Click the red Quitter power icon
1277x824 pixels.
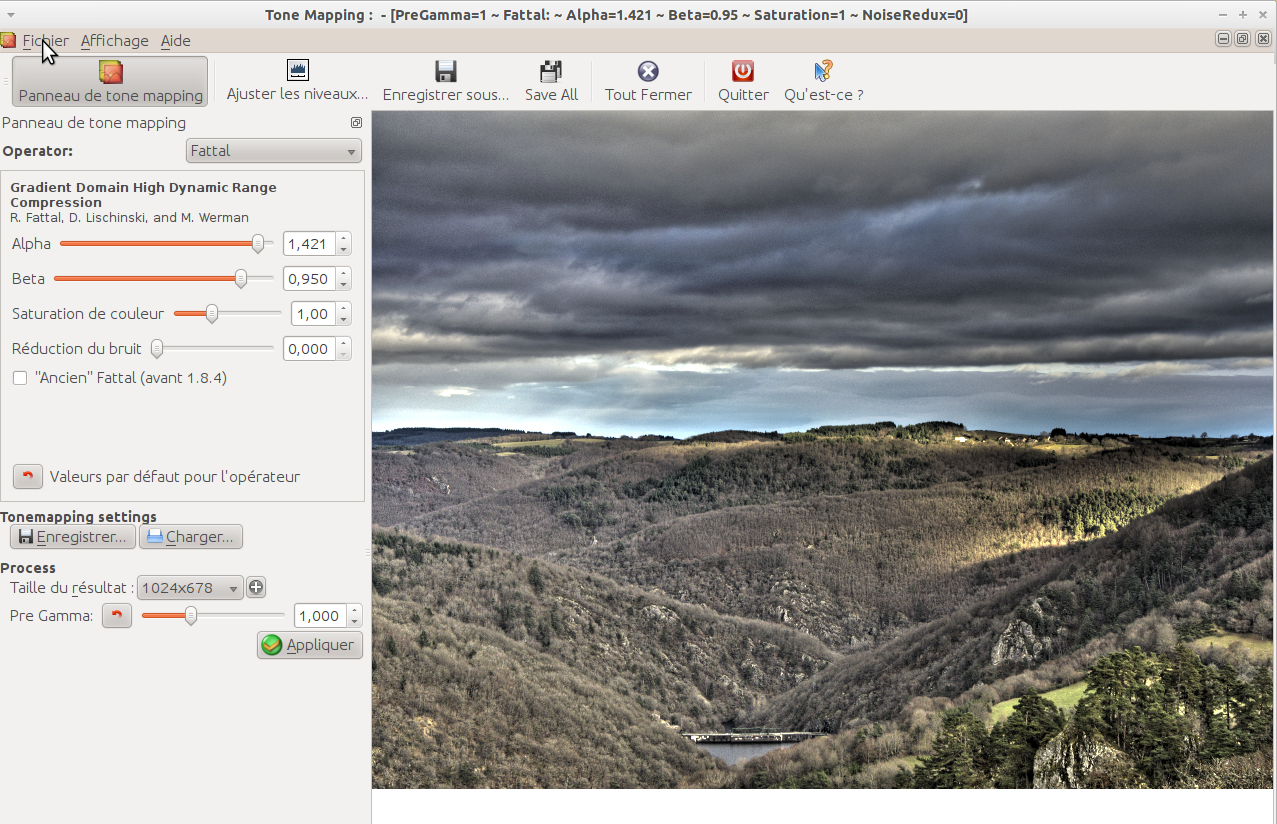click(x=743, y=70)
